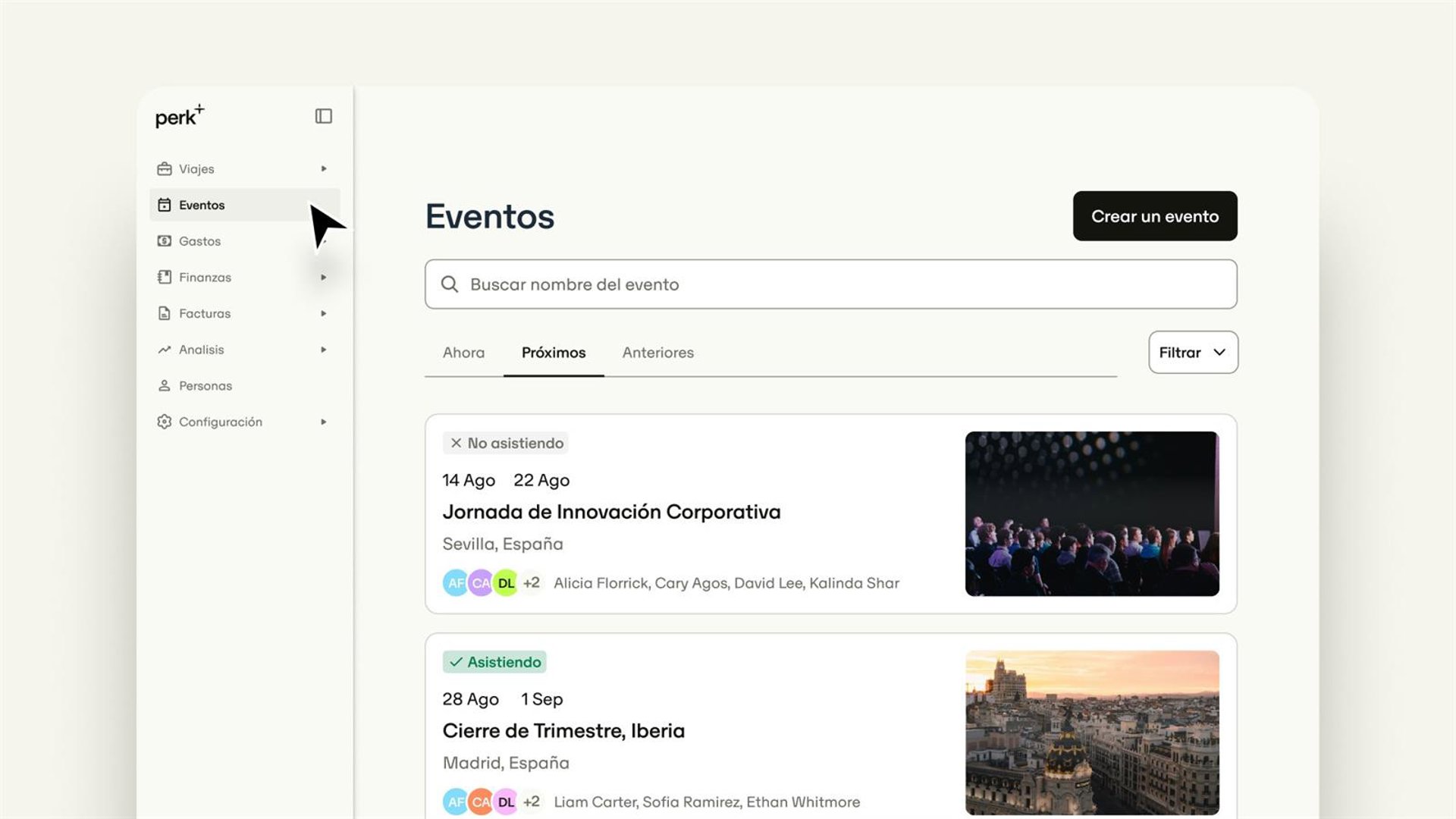Screen dimensions: 1456x819
Task: Open the Filtrar dropdown
Action: coord(1193,352)
